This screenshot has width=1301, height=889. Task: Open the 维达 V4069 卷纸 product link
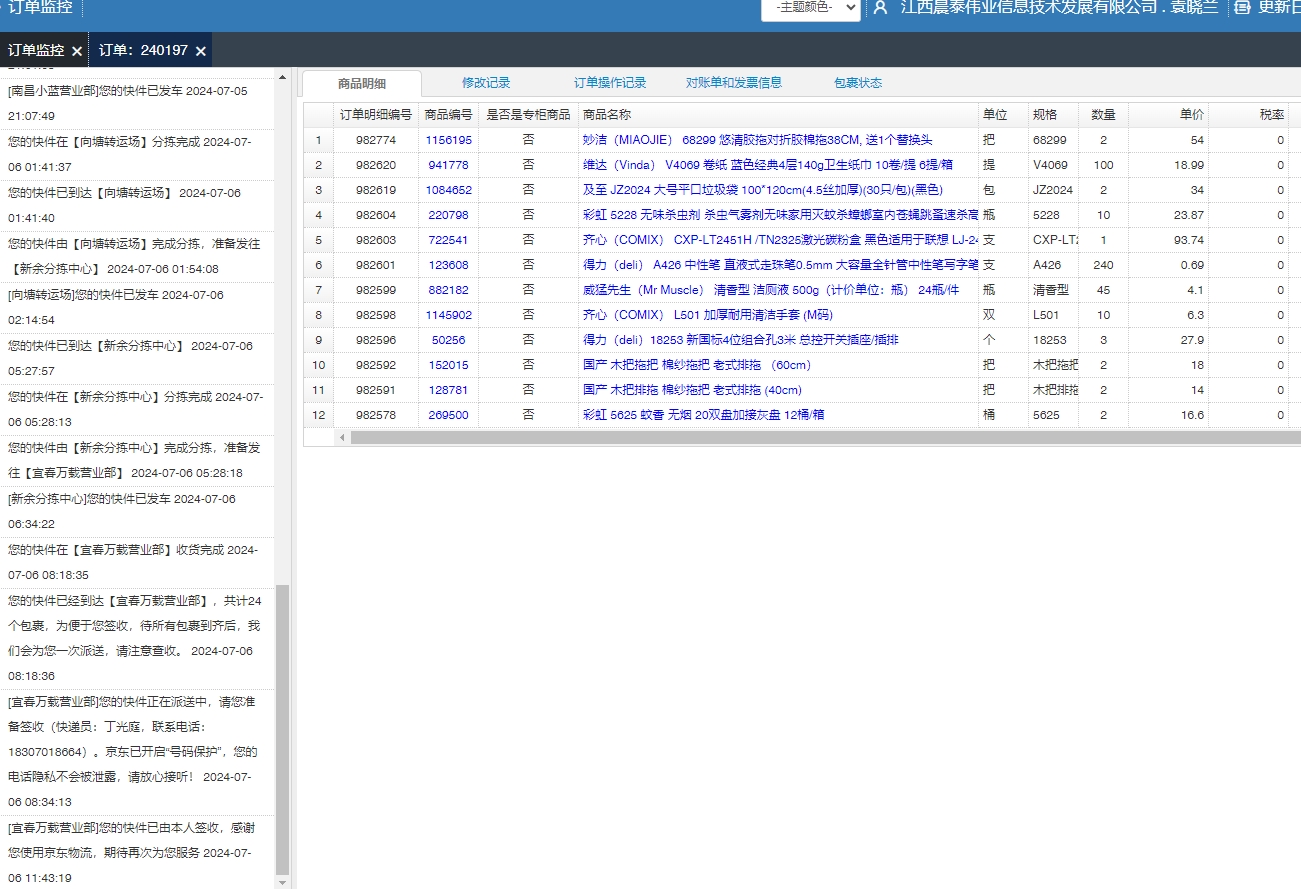(767, 165)
